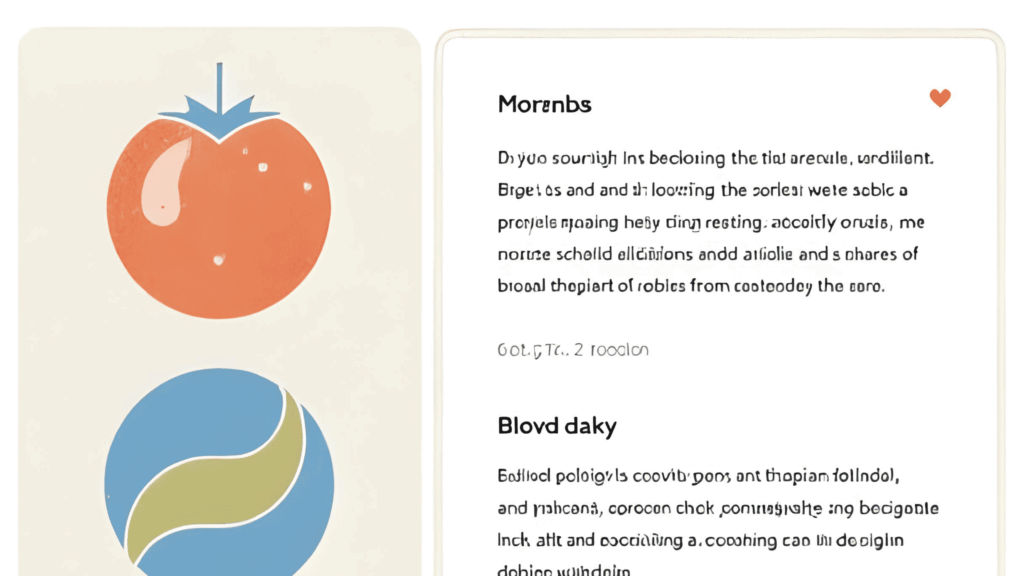This screenshot has height=576, width=1024.
Task: Click the line starting "lnck atlt and"
Action: point(701,540)
